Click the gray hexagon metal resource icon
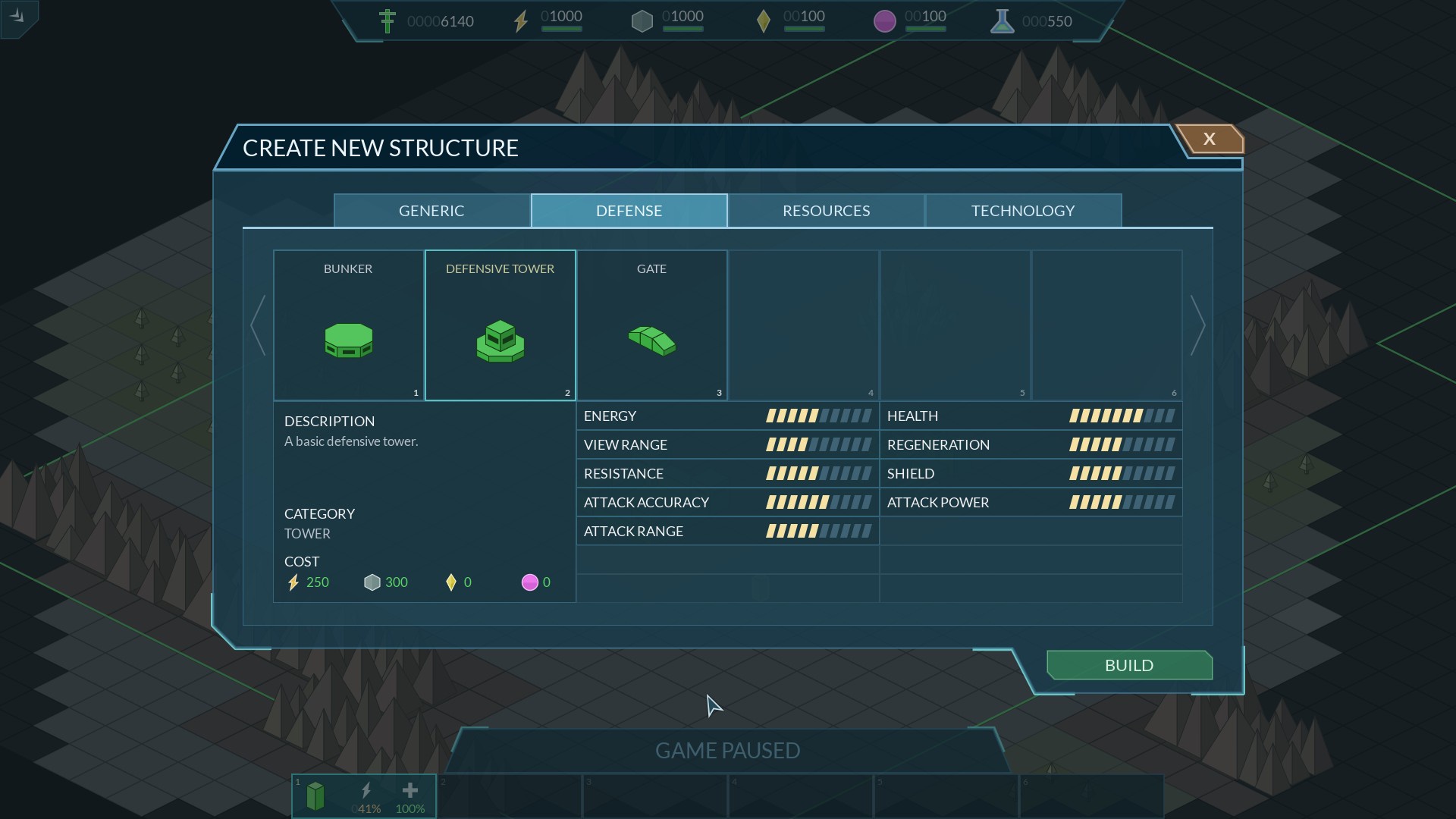 pos(642,21)
